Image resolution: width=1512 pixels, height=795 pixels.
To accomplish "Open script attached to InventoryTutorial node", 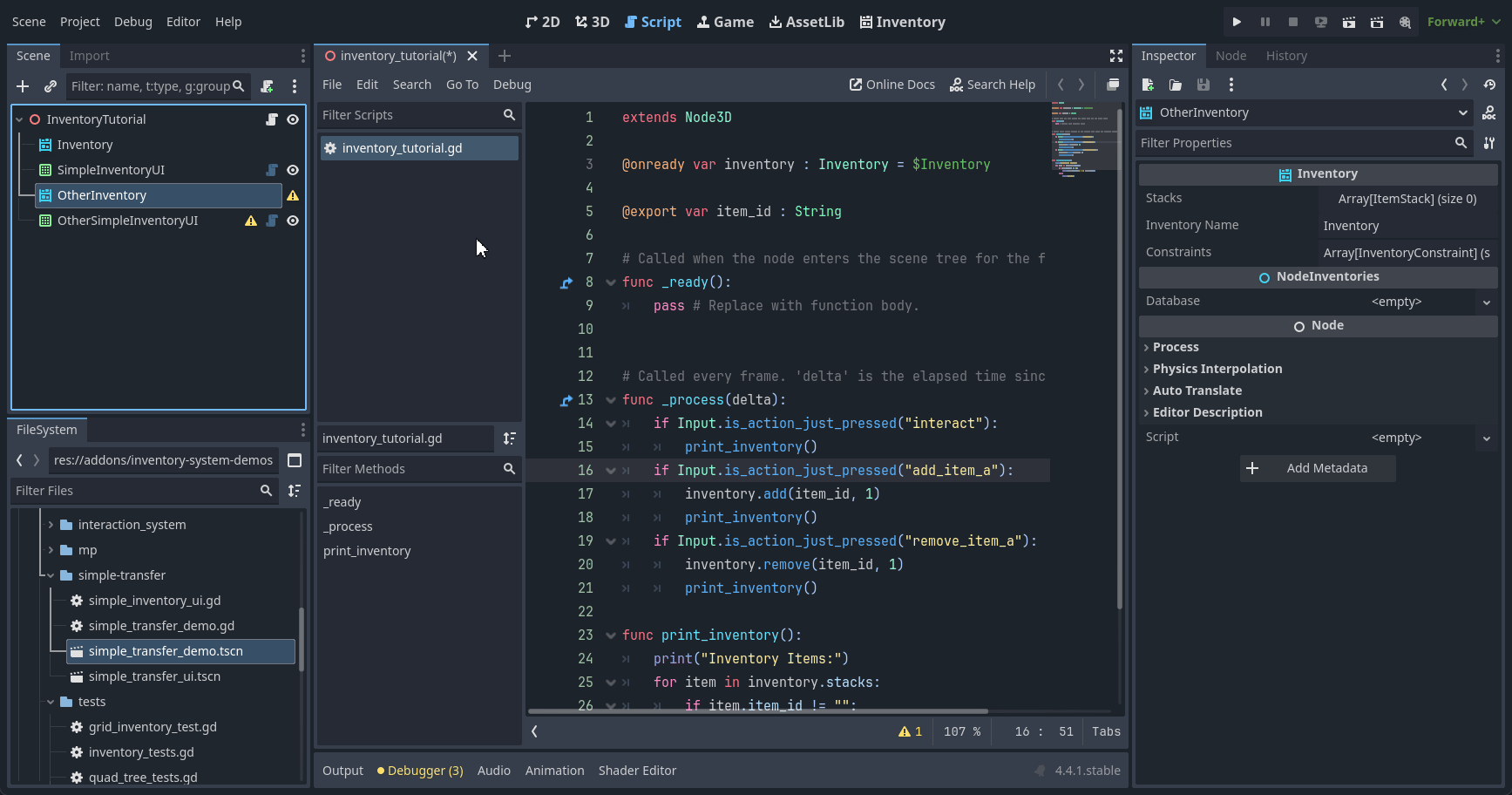I will [272, 119].
